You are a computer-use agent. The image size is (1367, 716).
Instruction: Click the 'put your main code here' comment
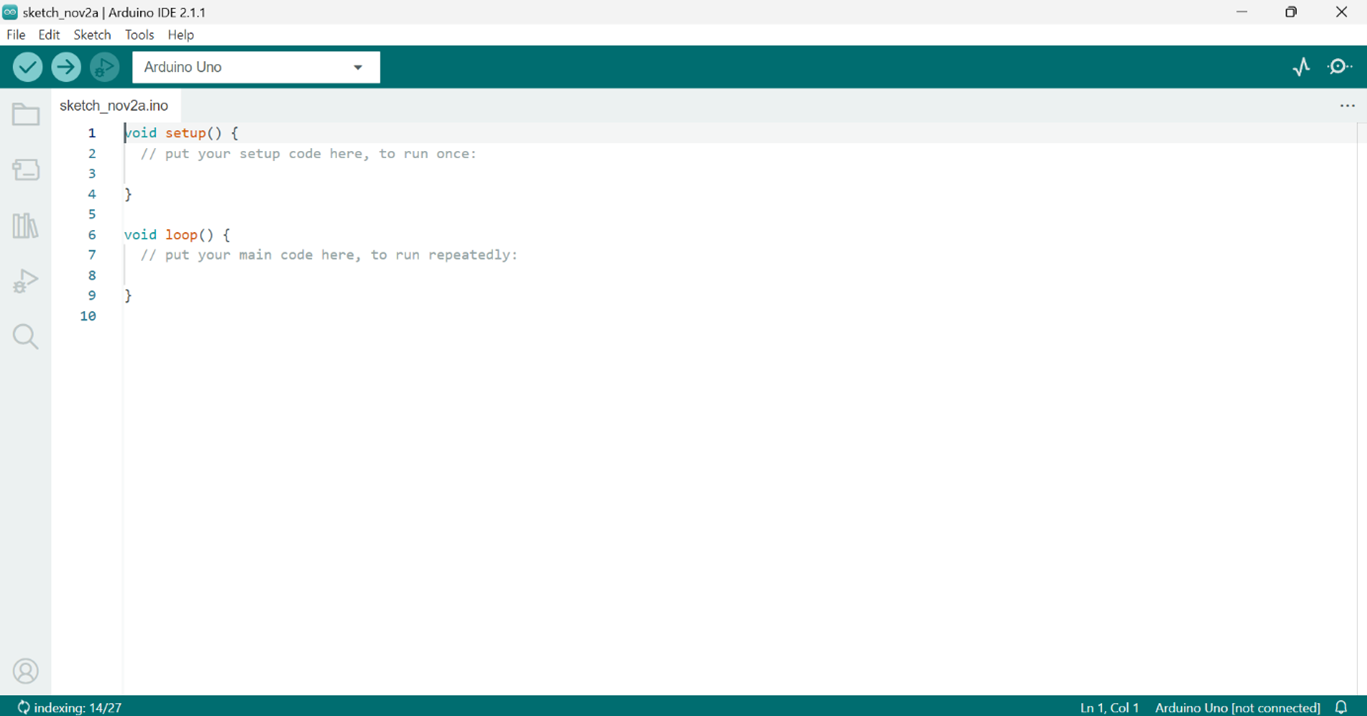tap(329, 255)
